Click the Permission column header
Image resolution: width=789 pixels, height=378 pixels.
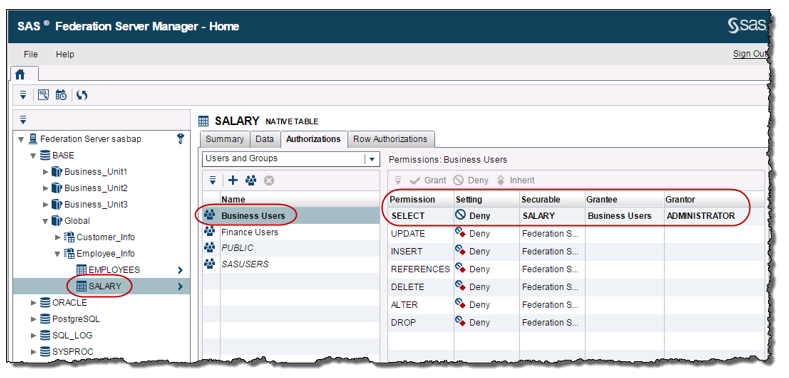click(x=421, y=200)
